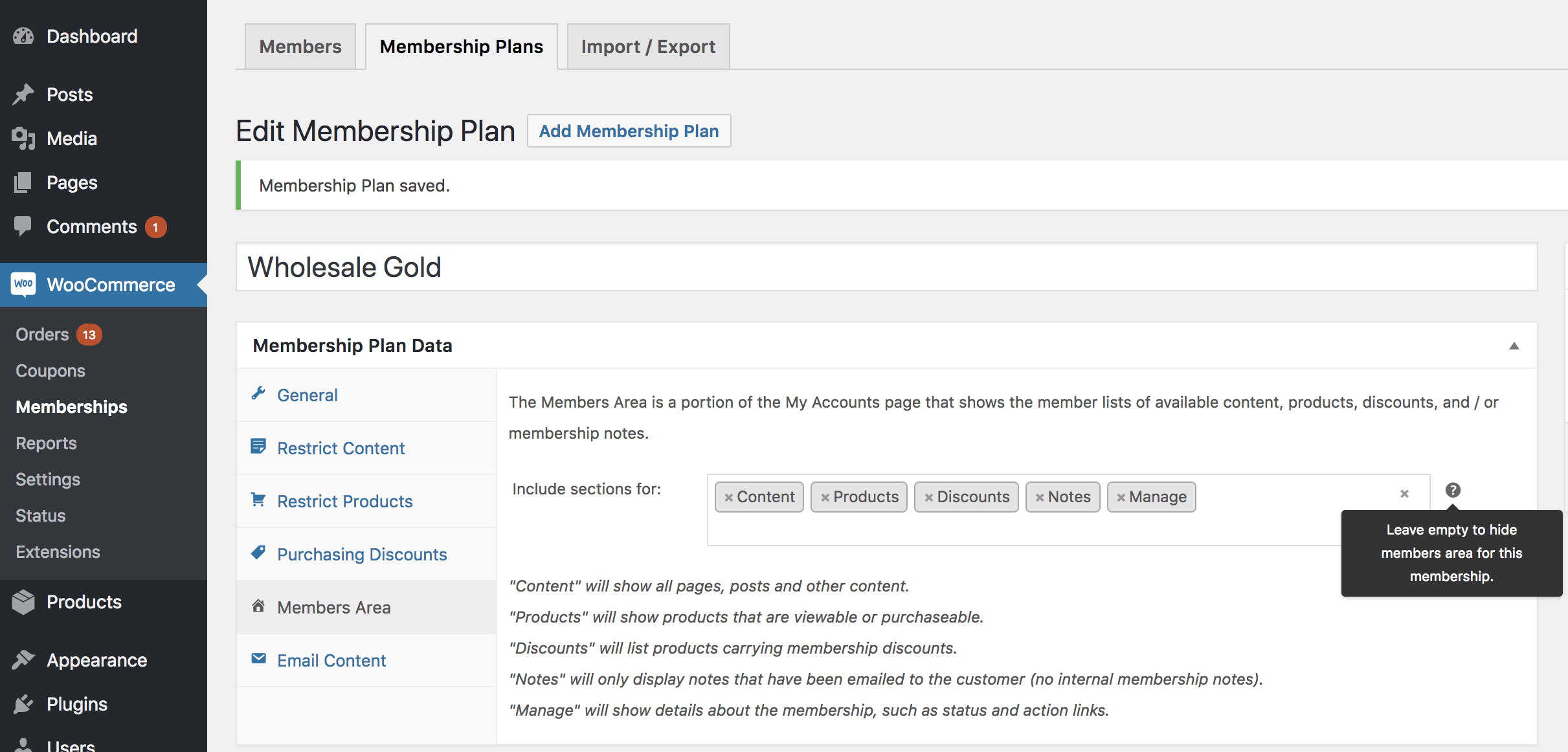1568x752 pixels.
Task: Remove the Notes section tag
Action: coord(1039,498)
